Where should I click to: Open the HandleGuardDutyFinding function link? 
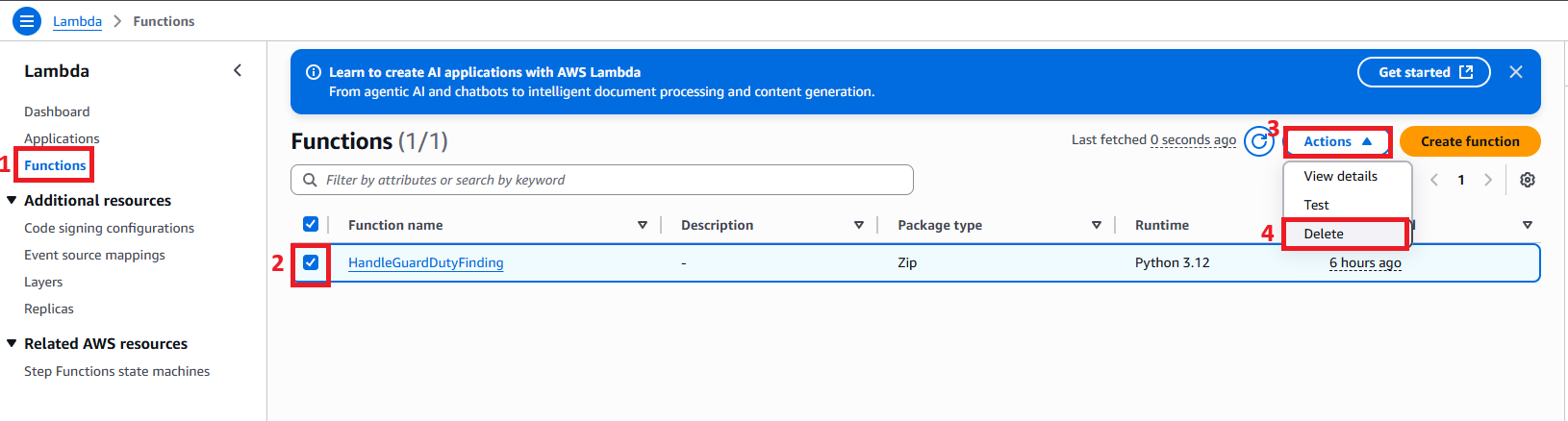point(426,262)
